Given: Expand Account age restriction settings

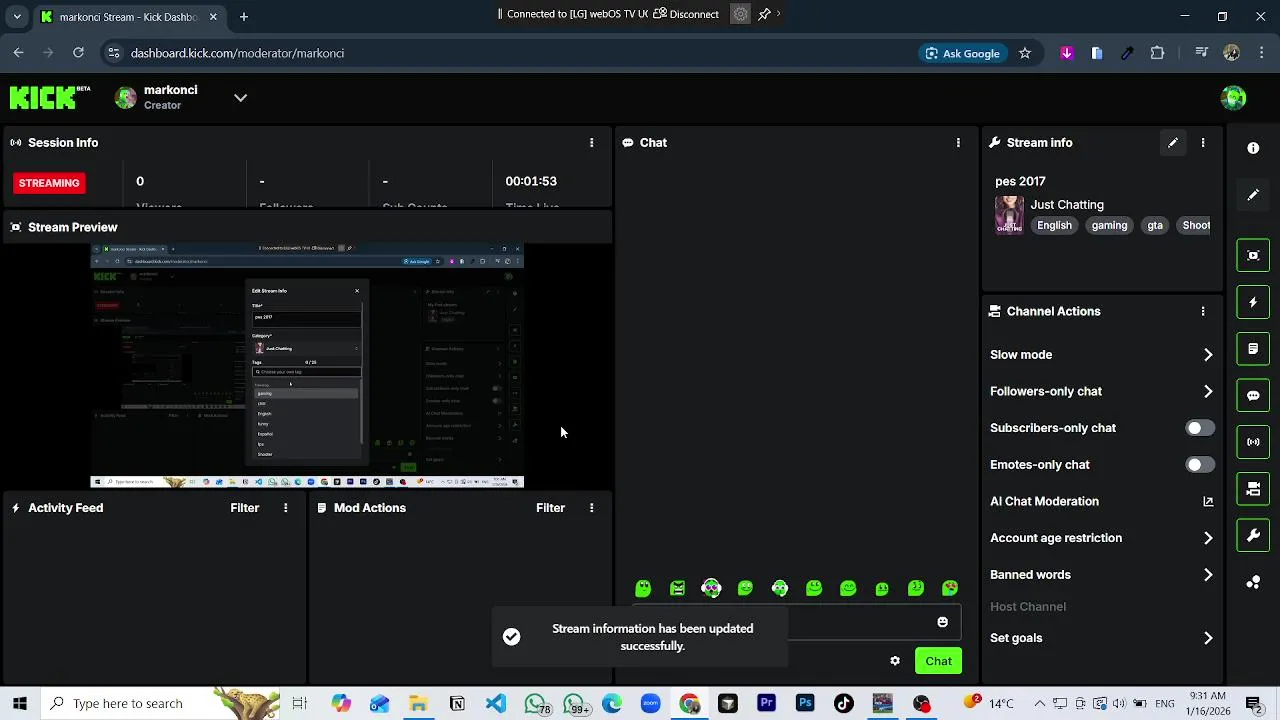Looking at the screenshot, I should 1208,538.
